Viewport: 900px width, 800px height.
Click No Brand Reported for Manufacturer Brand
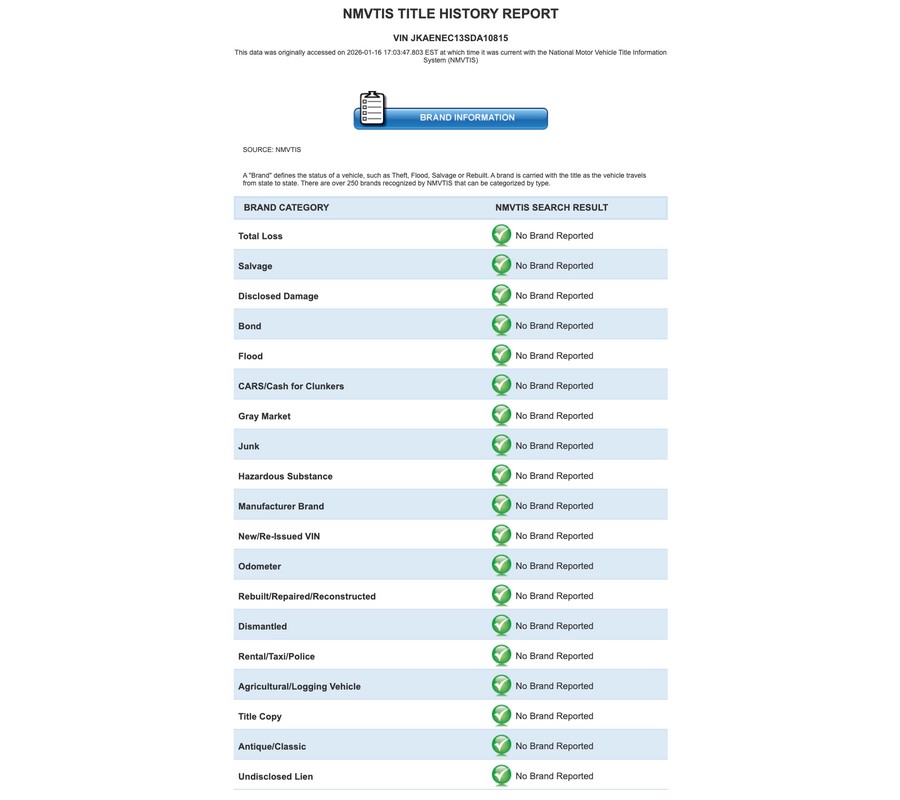[x=554, y=506]
